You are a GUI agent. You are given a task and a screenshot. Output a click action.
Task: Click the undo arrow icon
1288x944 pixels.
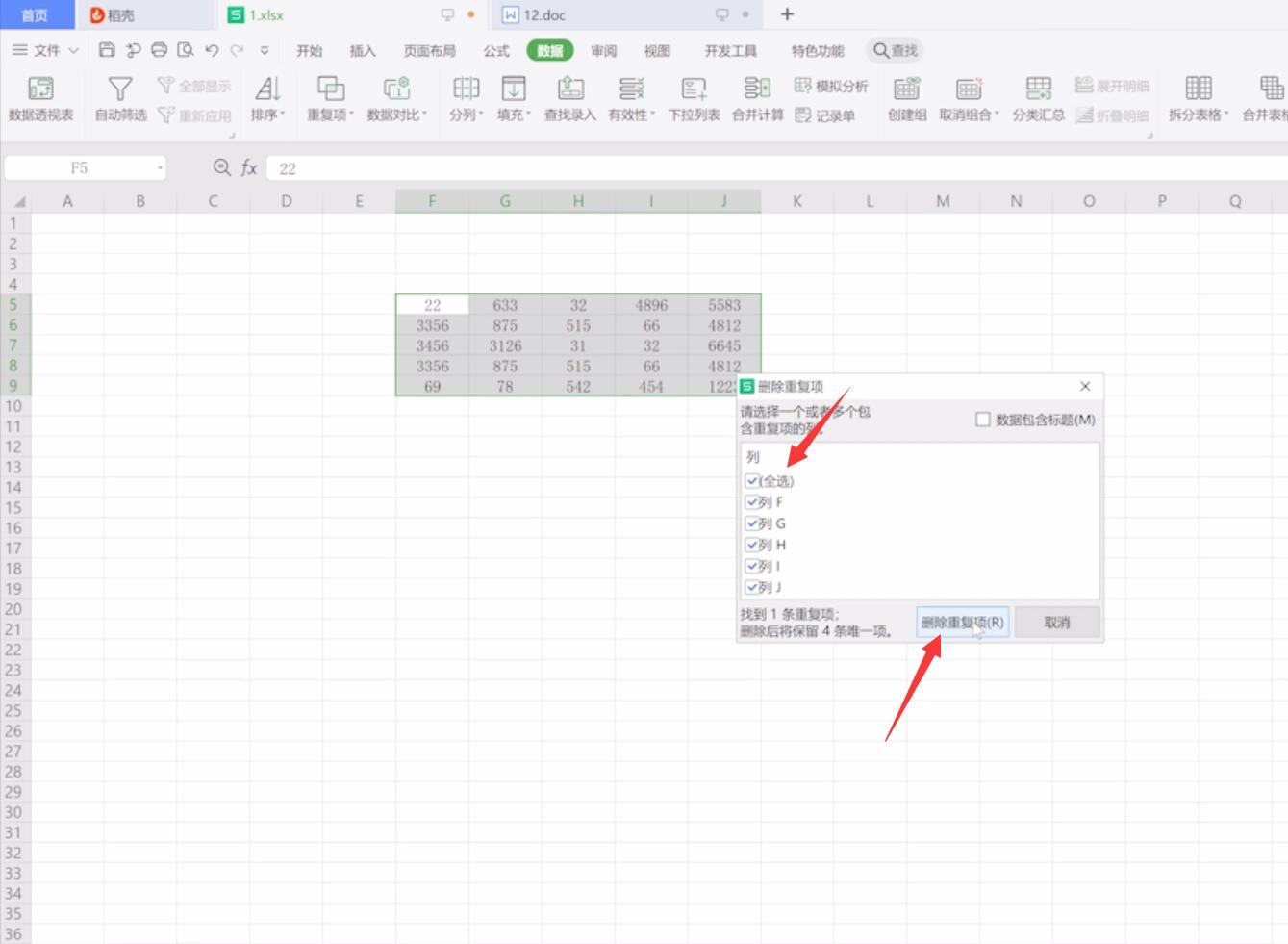pyautogui.click(x=212, y=50)
